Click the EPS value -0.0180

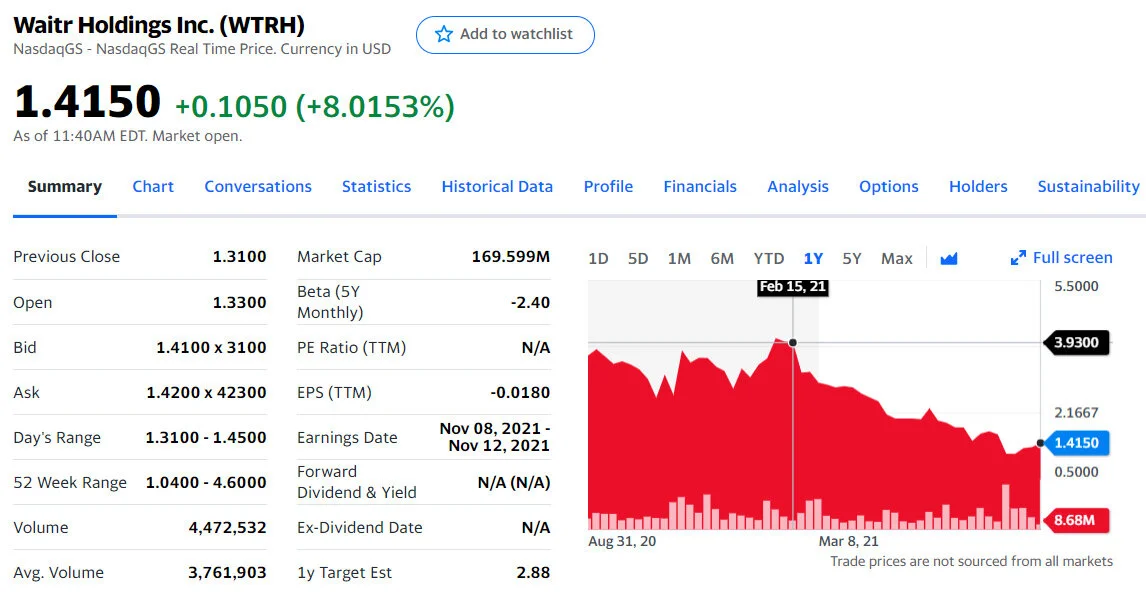520,393
